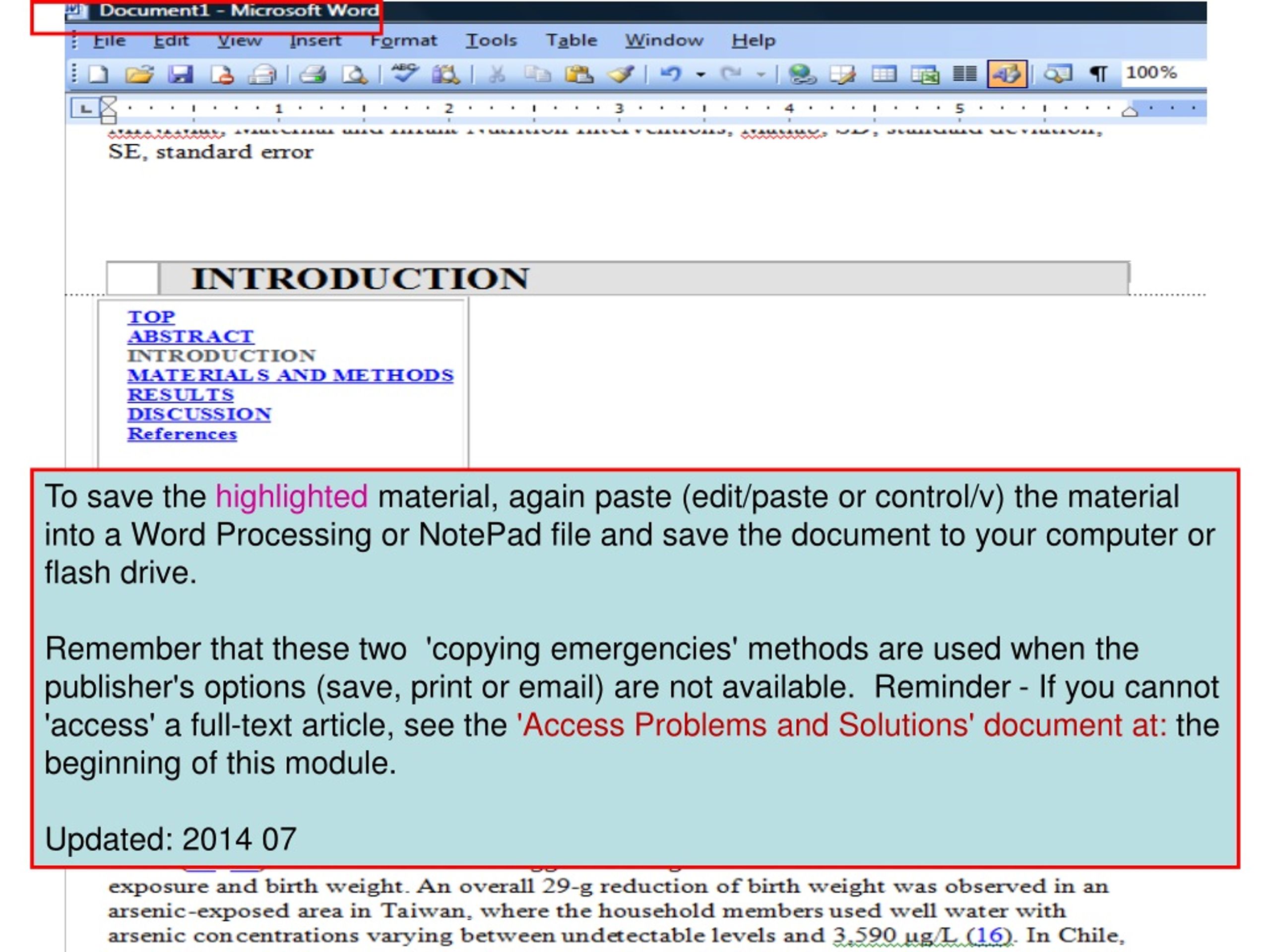Click the Insert Table icon
Viewport: 1270px width, 952px height.
point(884,74)
